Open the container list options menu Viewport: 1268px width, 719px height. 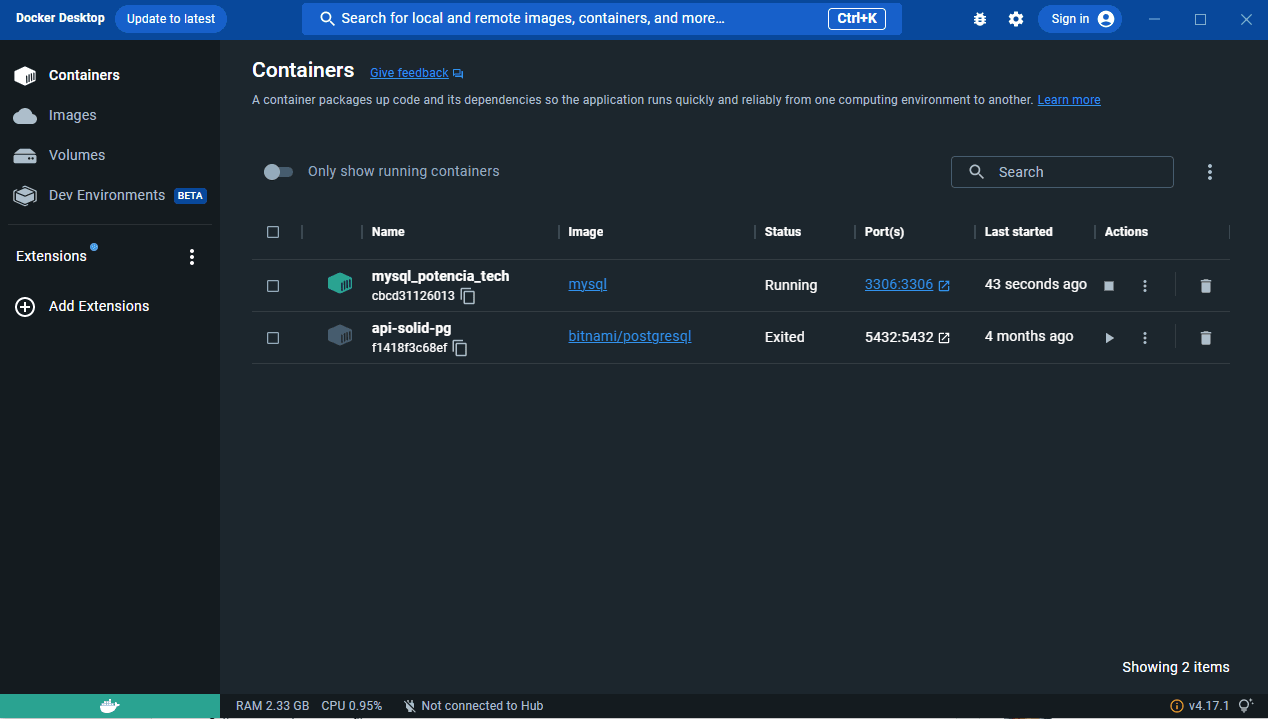pyautogui.click(x=1209, y=172)
